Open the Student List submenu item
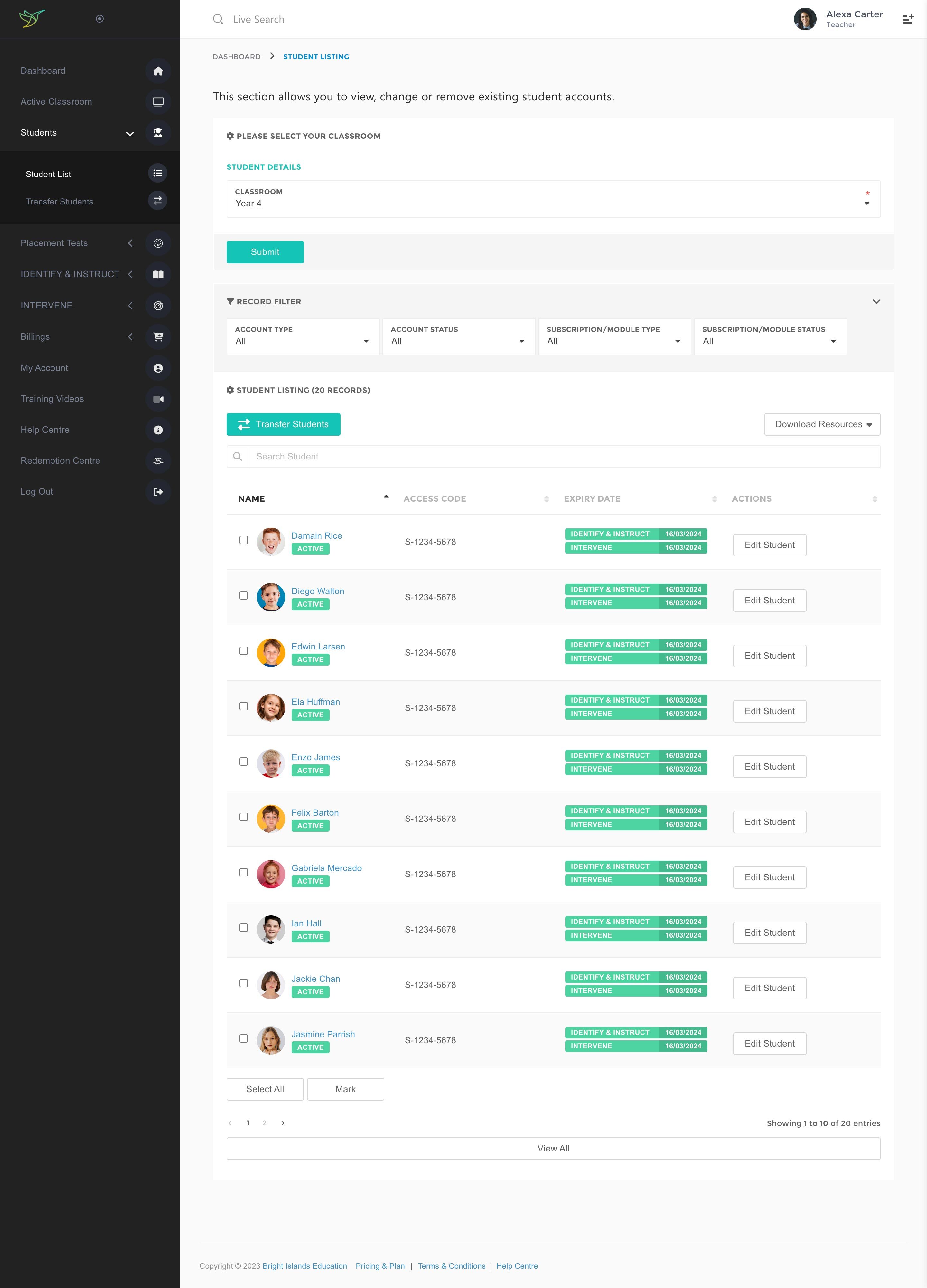 (48, 174)
